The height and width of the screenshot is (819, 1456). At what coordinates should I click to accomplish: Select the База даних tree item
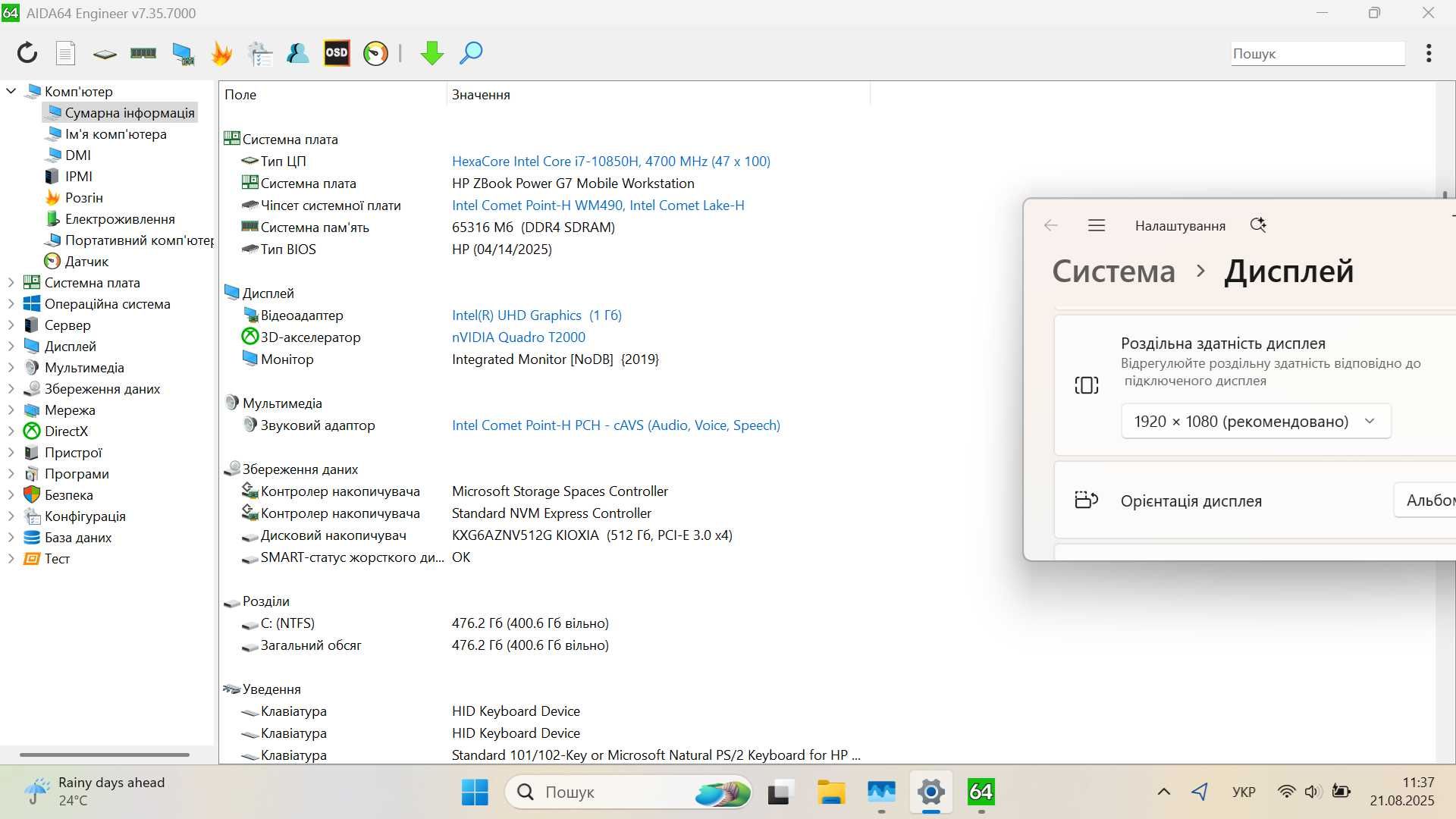click(x=78, y=537)
